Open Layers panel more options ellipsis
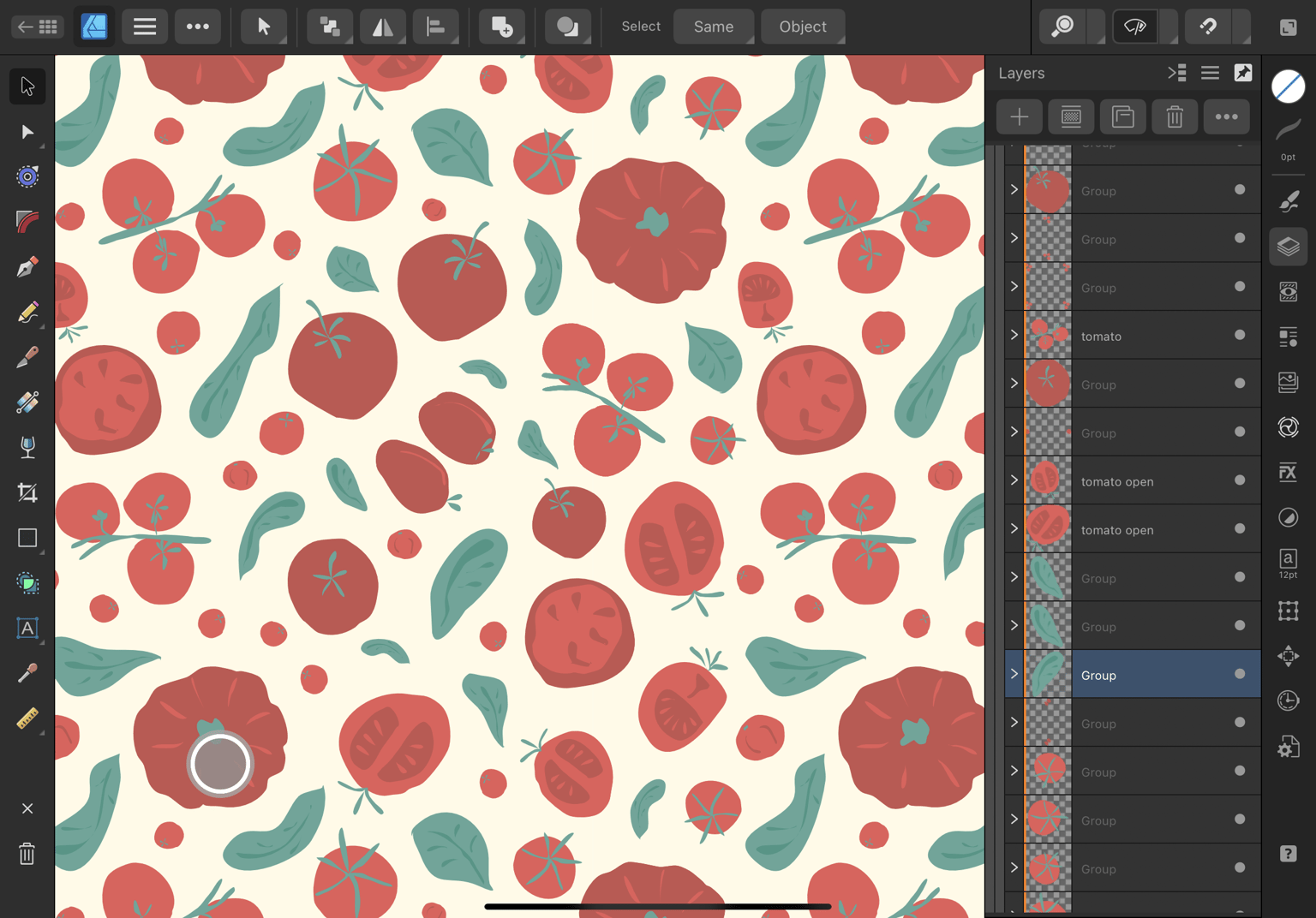This screenshot has width=1316, height=918. click(1227, 116)
